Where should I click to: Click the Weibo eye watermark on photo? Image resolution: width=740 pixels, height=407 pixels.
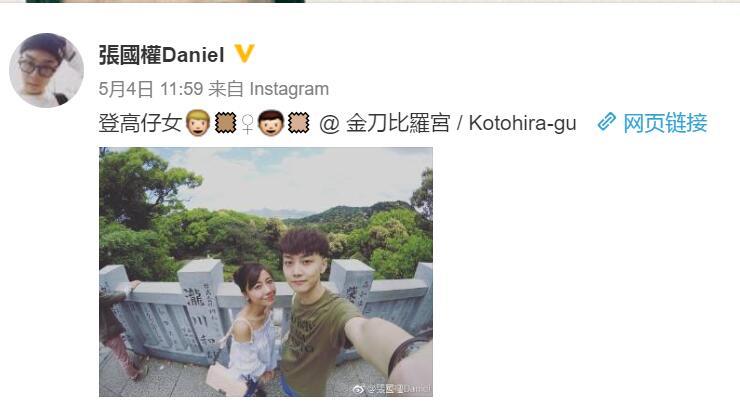point(359,389)
